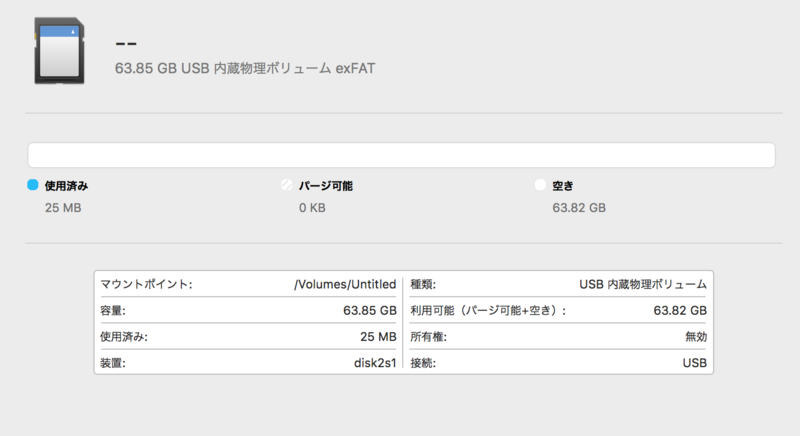Select the /Volumes/Untitled mount point value
This screenshot has width=800, height=436.
(x=345, y=284)
